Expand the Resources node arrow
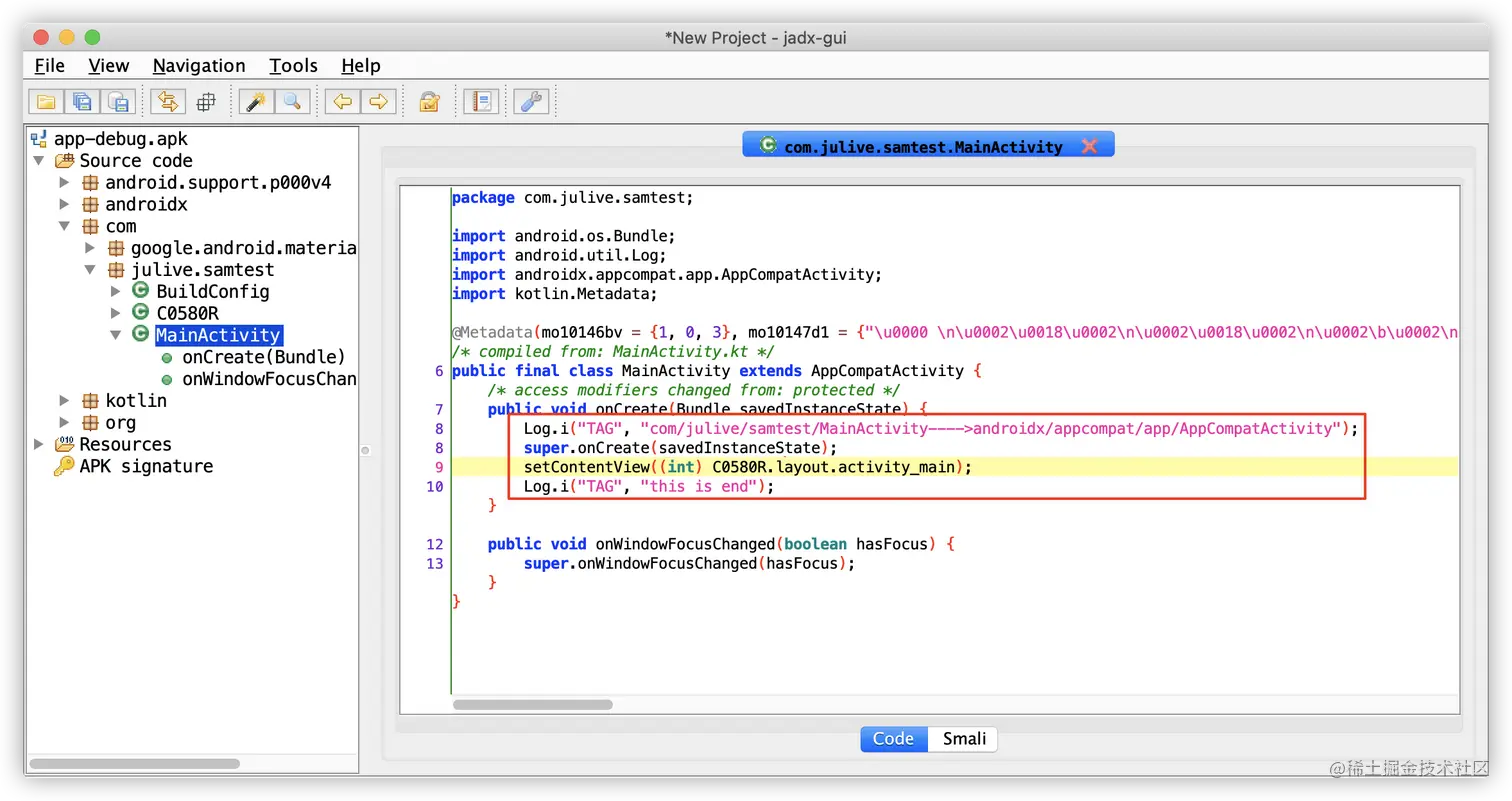 tap(39, 444)
